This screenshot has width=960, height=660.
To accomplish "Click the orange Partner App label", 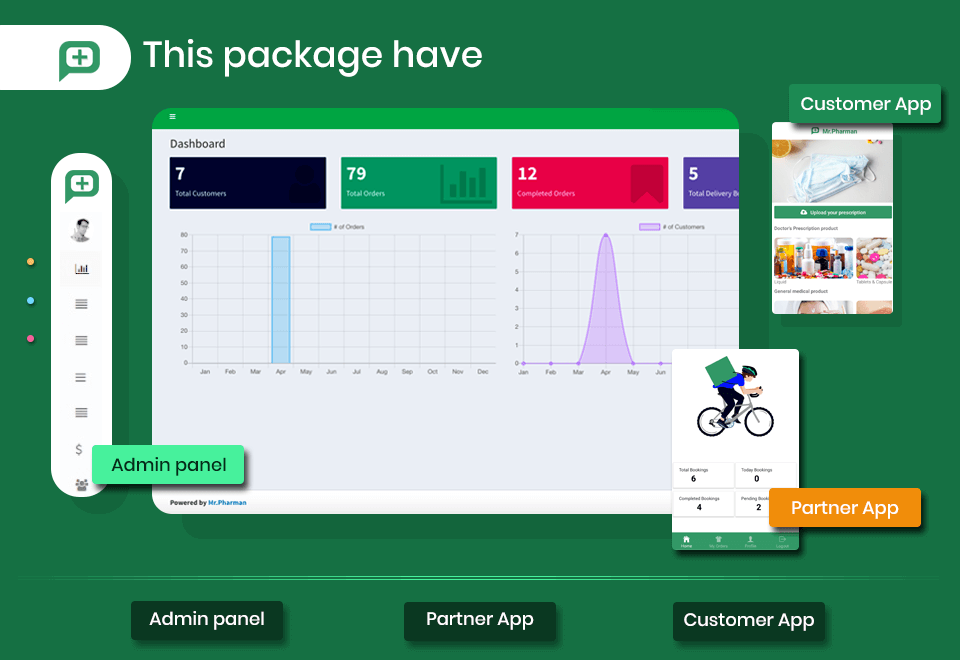I will [845, 508].
